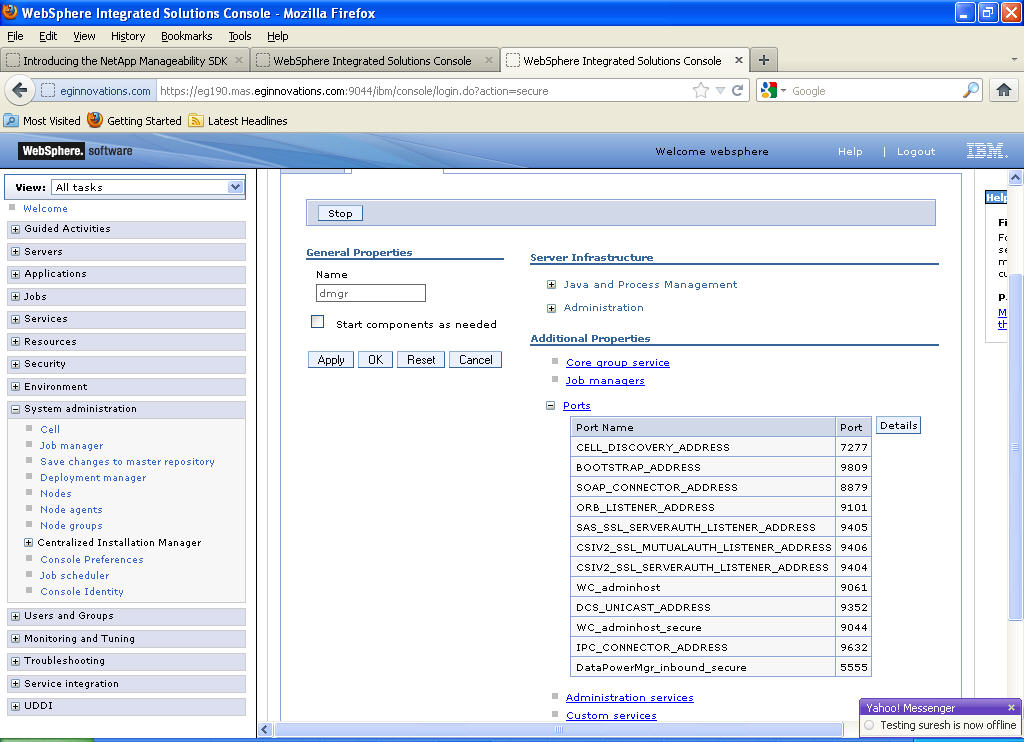Open Latest Headlines feed bookmark

point(238,121)
